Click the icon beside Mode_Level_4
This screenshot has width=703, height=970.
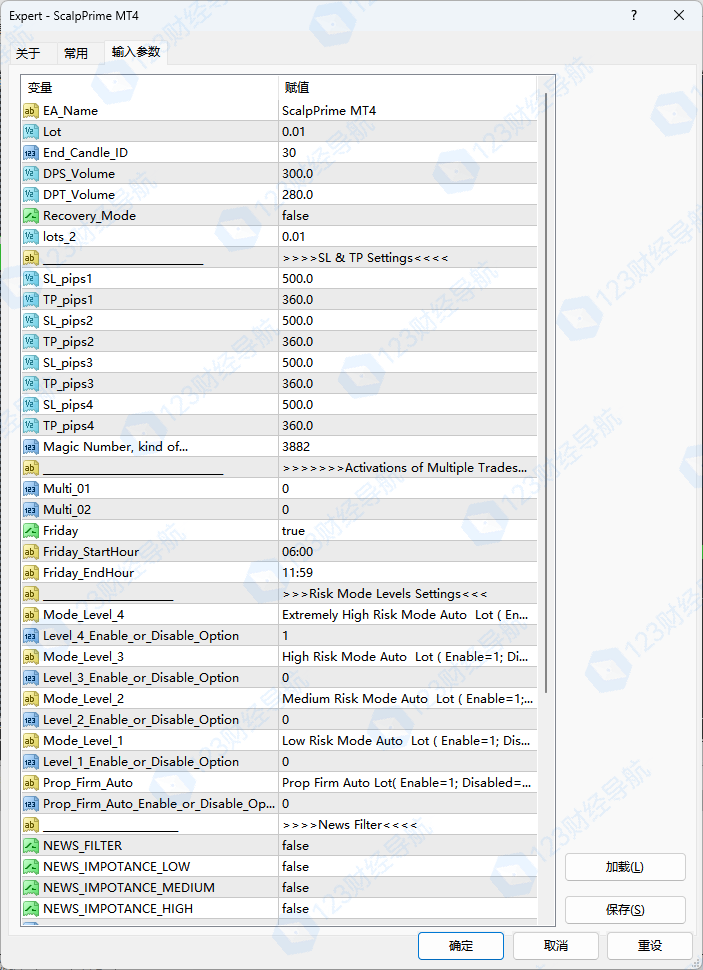pyautogui.click(x=31, y=616)
